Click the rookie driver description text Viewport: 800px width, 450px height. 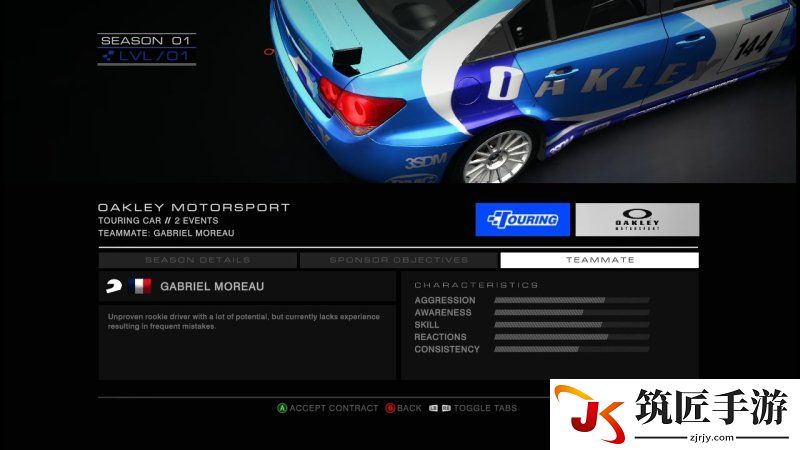pos(244,321)
